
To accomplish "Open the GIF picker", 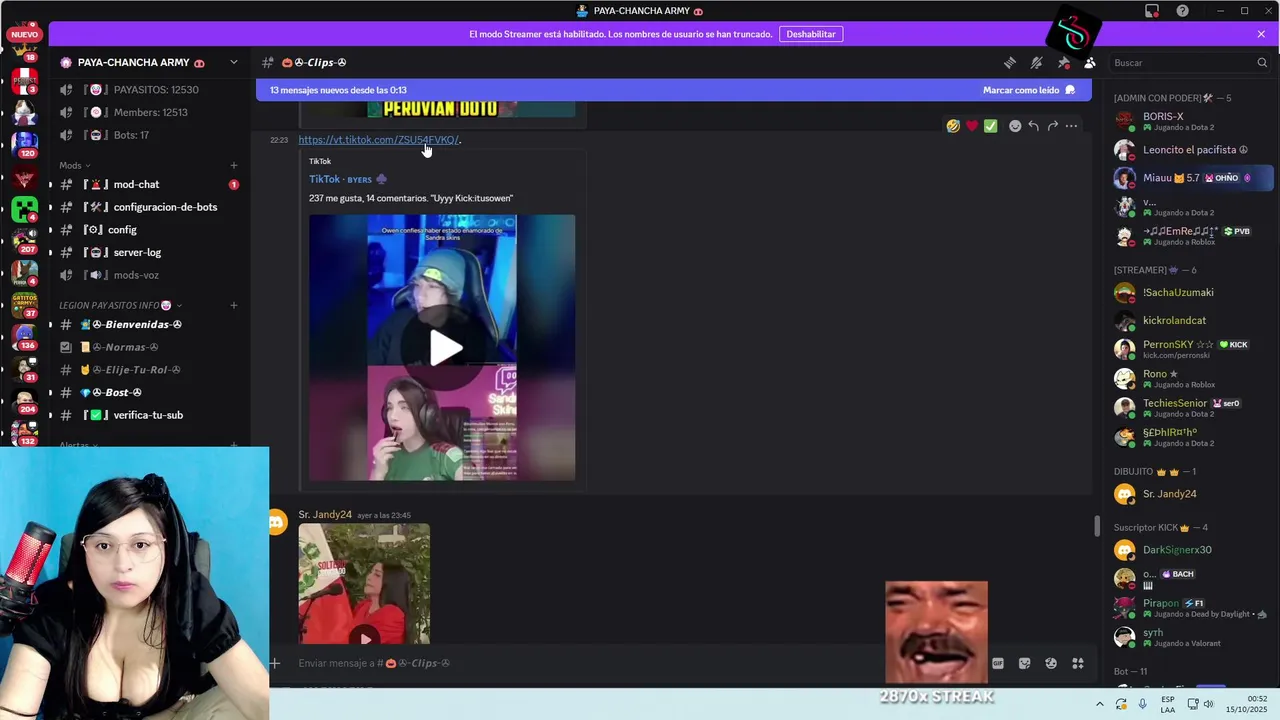I will 998,663.
